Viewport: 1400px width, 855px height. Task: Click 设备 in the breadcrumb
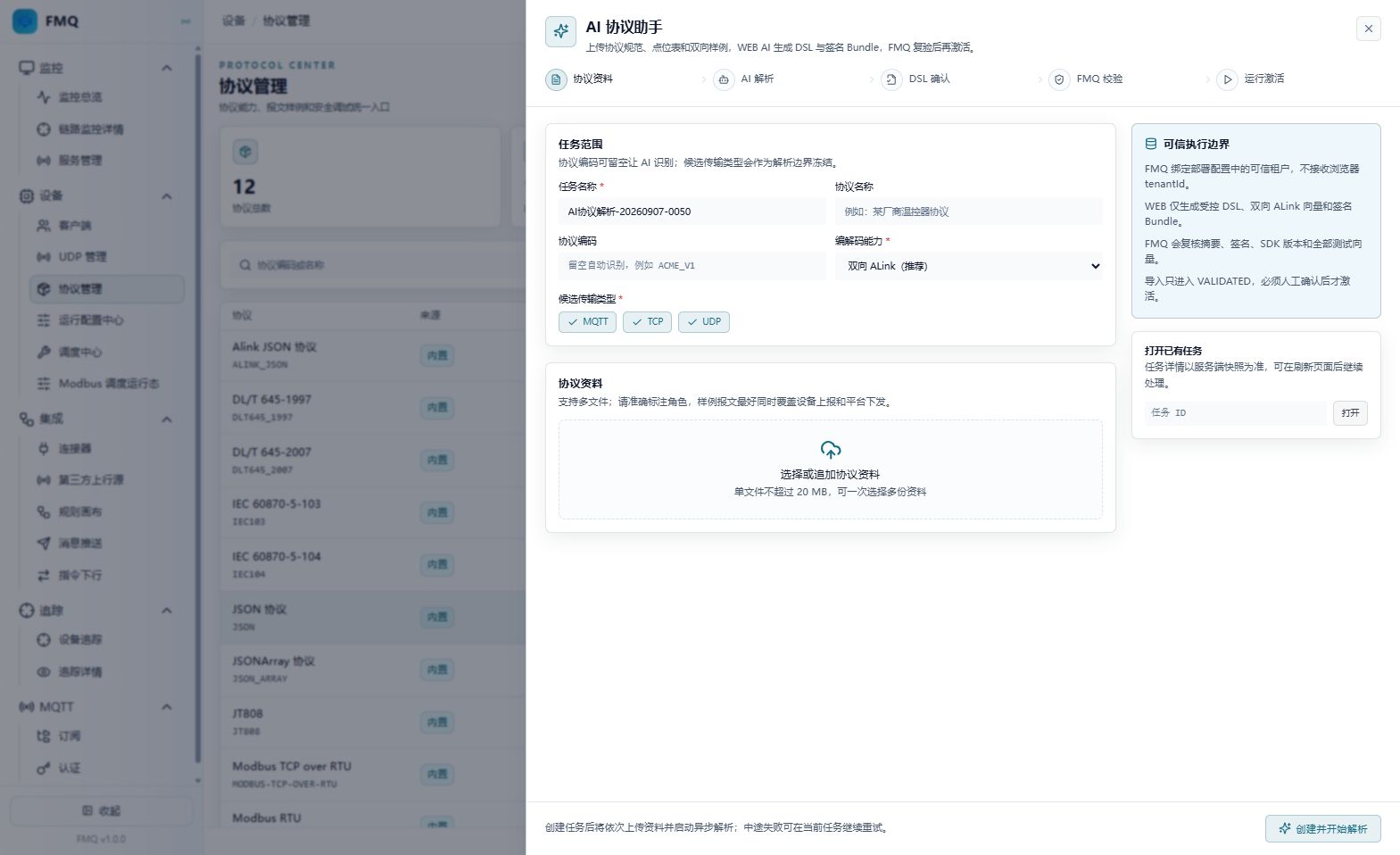click(x=234, y=21)
